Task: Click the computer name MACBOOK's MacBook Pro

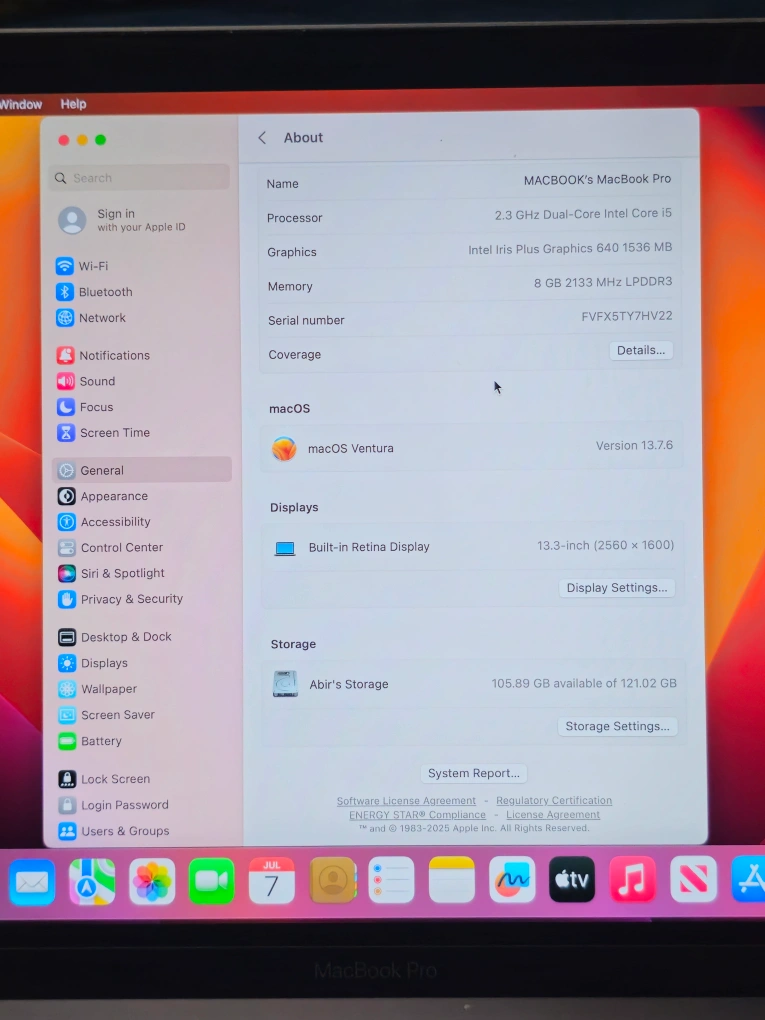Action: coord(597,180)
